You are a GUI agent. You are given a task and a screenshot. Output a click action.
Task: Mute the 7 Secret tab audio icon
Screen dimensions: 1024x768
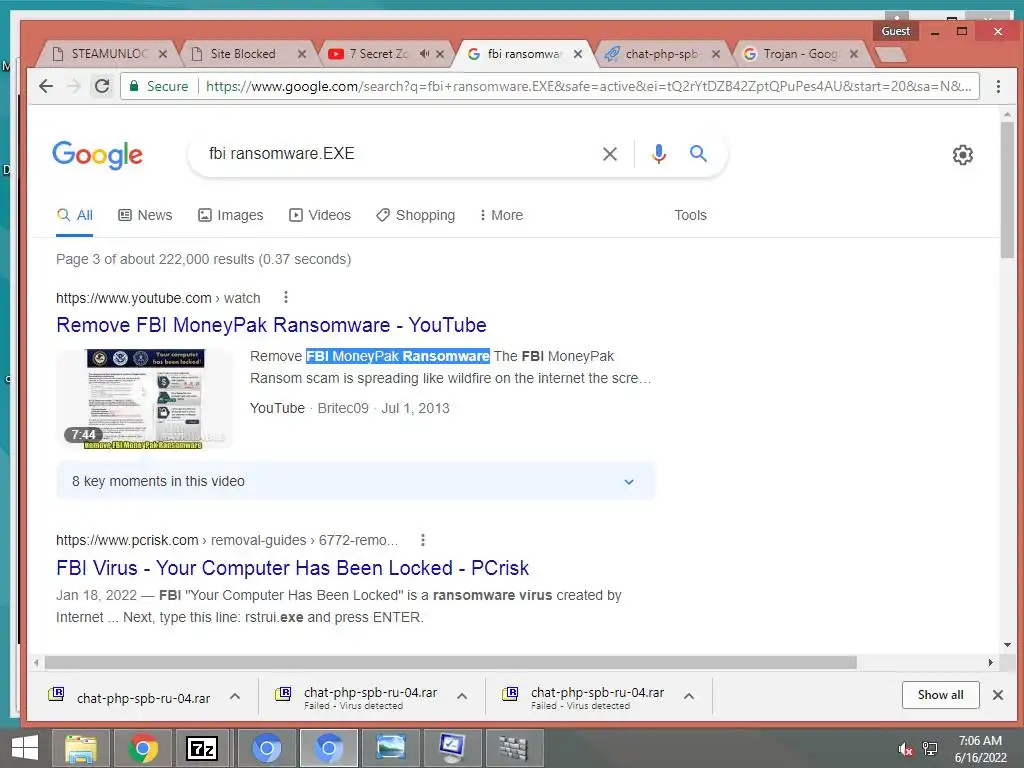424,54
